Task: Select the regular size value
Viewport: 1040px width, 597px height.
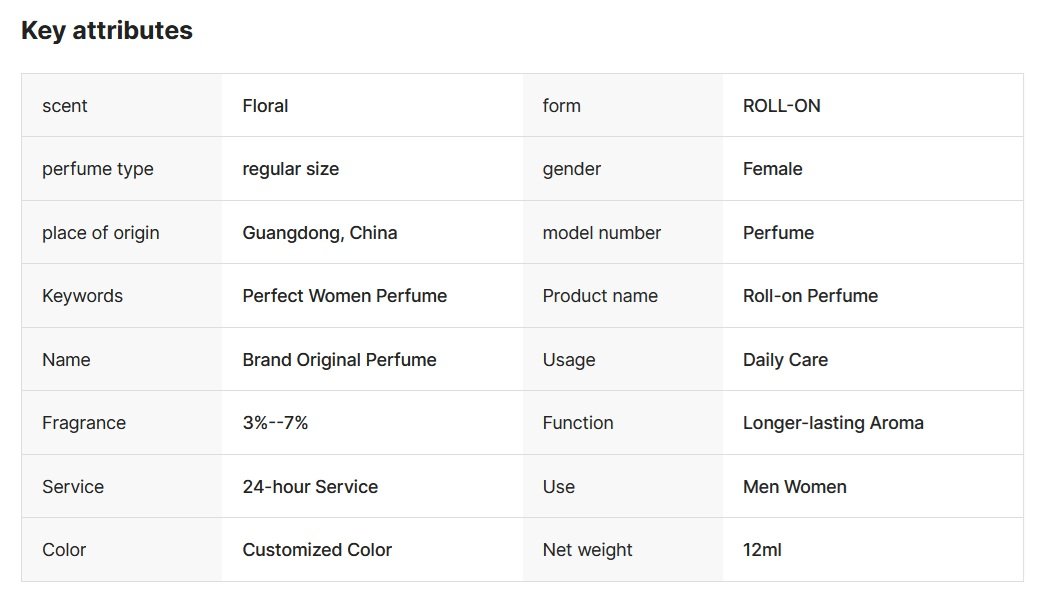Action: [290, 169]
